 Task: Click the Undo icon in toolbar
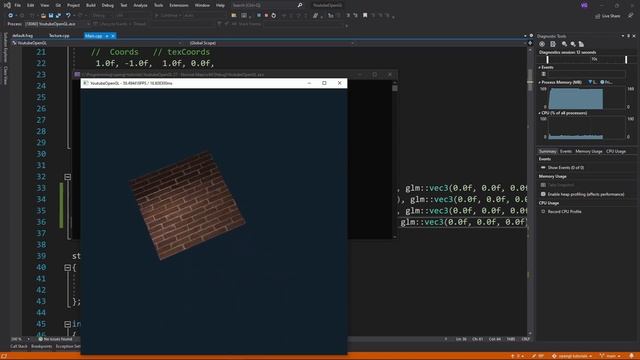(x=68, y=16)
